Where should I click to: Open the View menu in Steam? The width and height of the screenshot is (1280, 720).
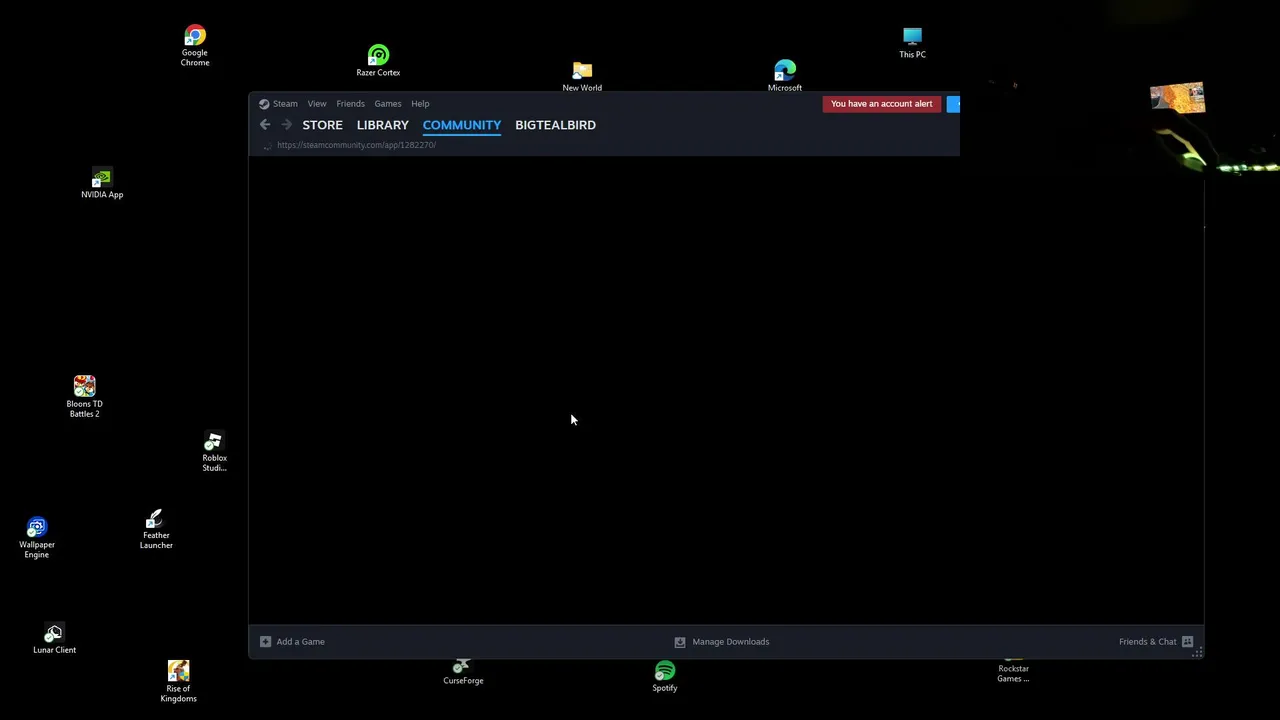[317, 104]
